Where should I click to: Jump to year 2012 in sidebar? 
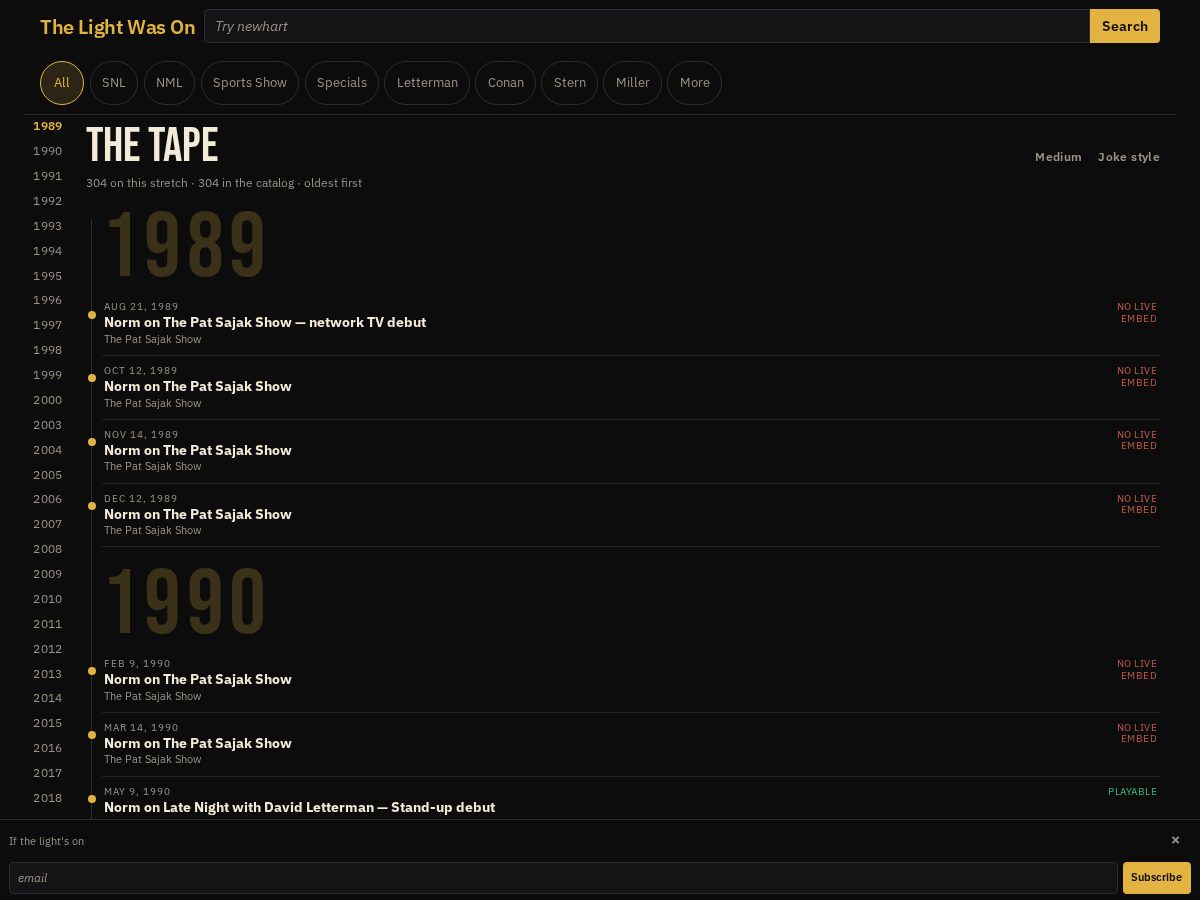47,649
